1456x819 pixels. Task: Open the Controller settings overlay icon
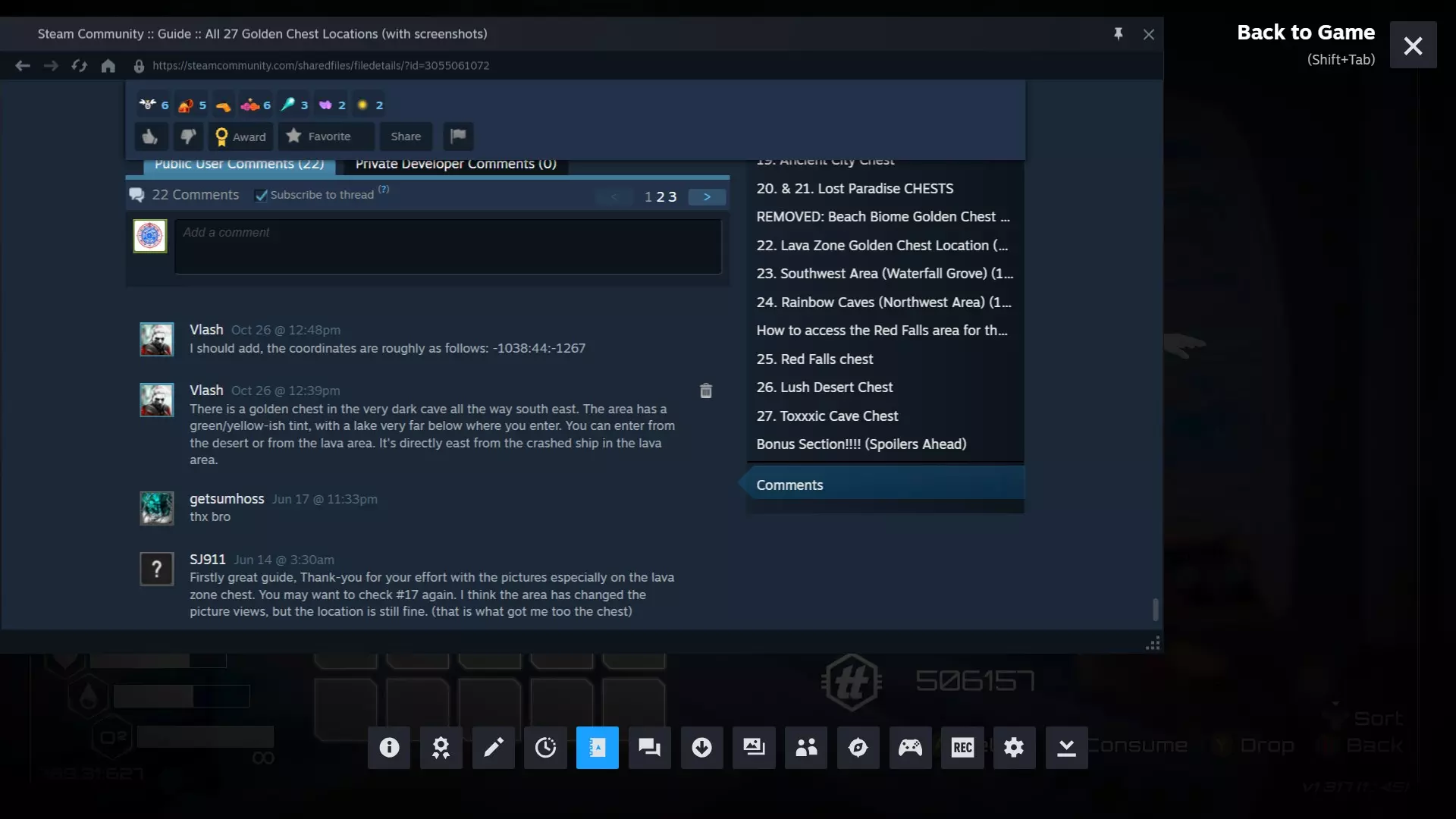pyautogui.click(x=910, y=748)
